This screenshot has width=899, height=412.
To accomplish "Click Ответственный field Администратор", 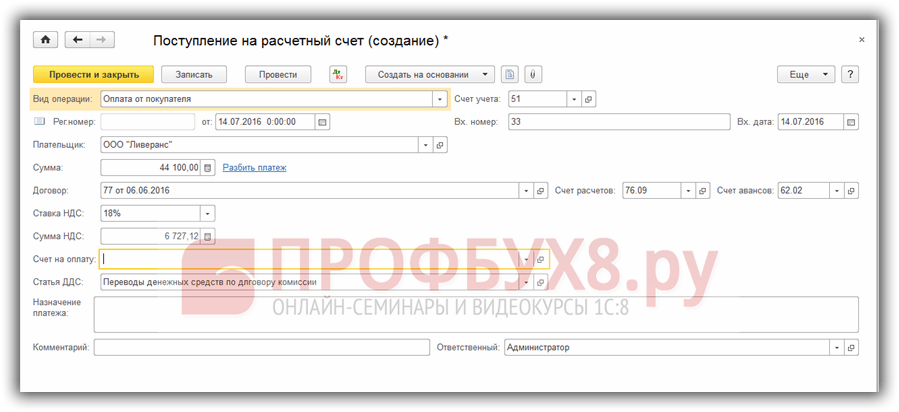I will (667, 348).
